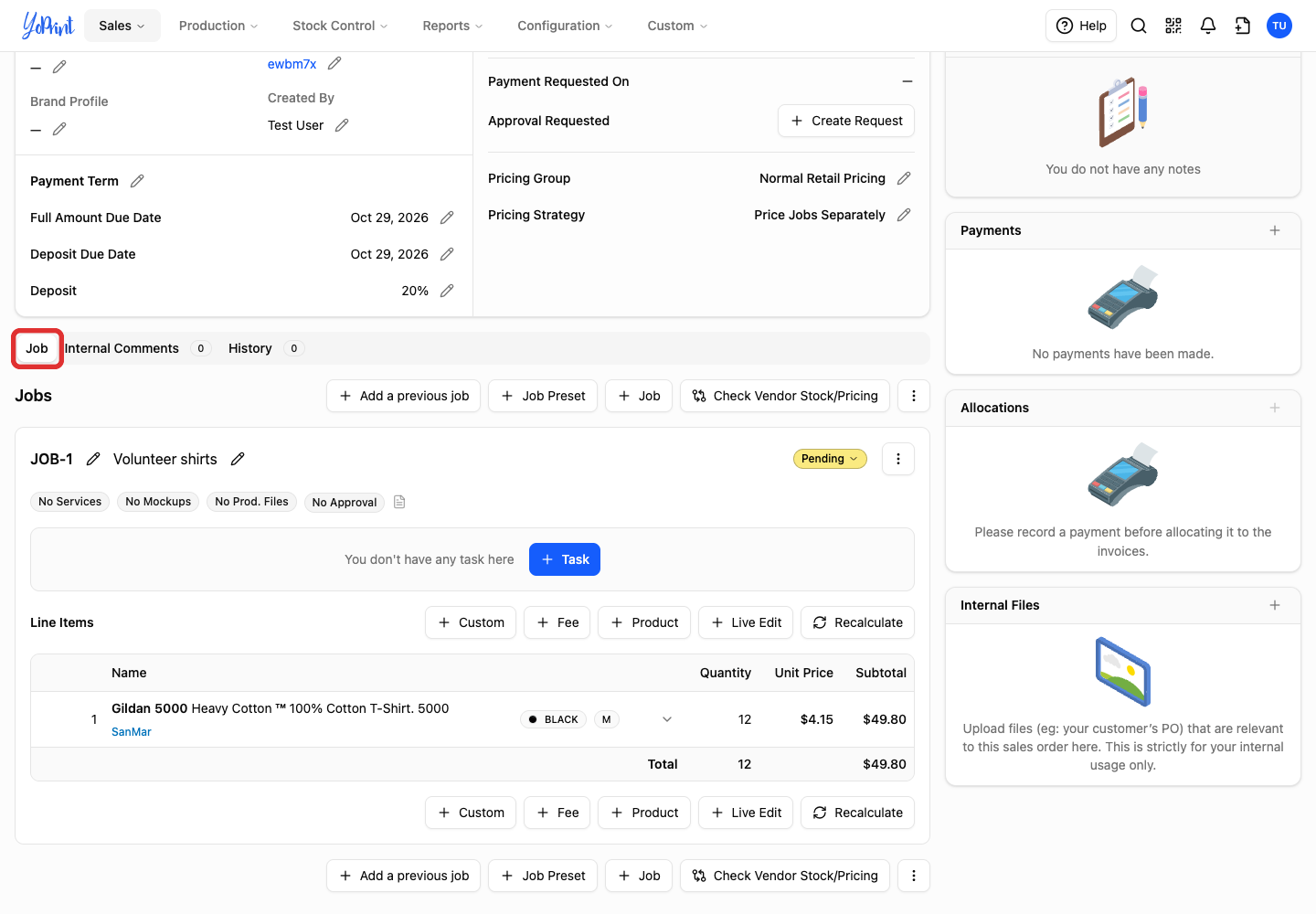Screen dimensions: 1316x914
Task: Expand the Stock Control menu
Action: [x=340, y=26]
